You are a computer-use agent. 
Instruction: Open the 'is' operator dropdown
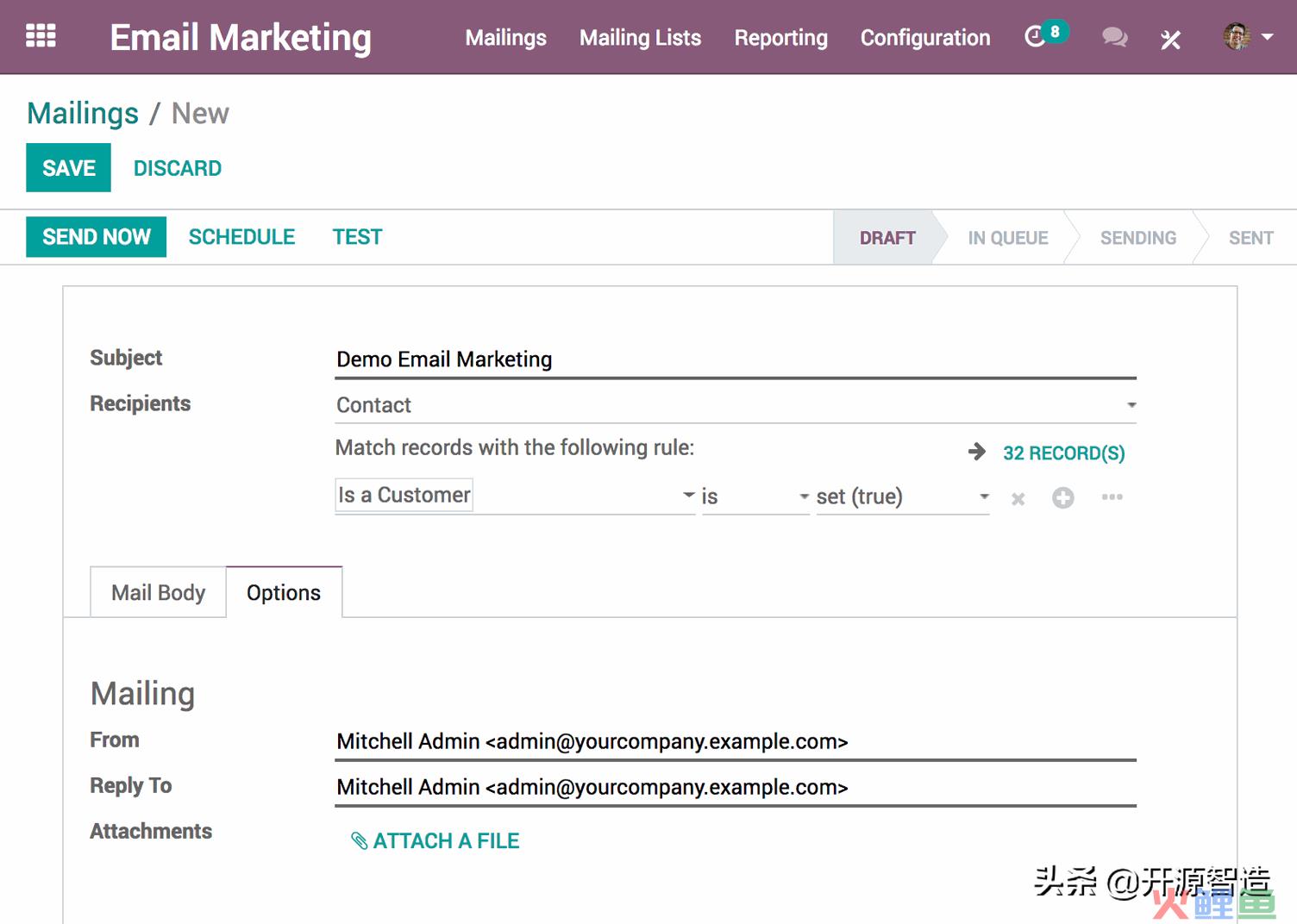(x=755, y=496)
